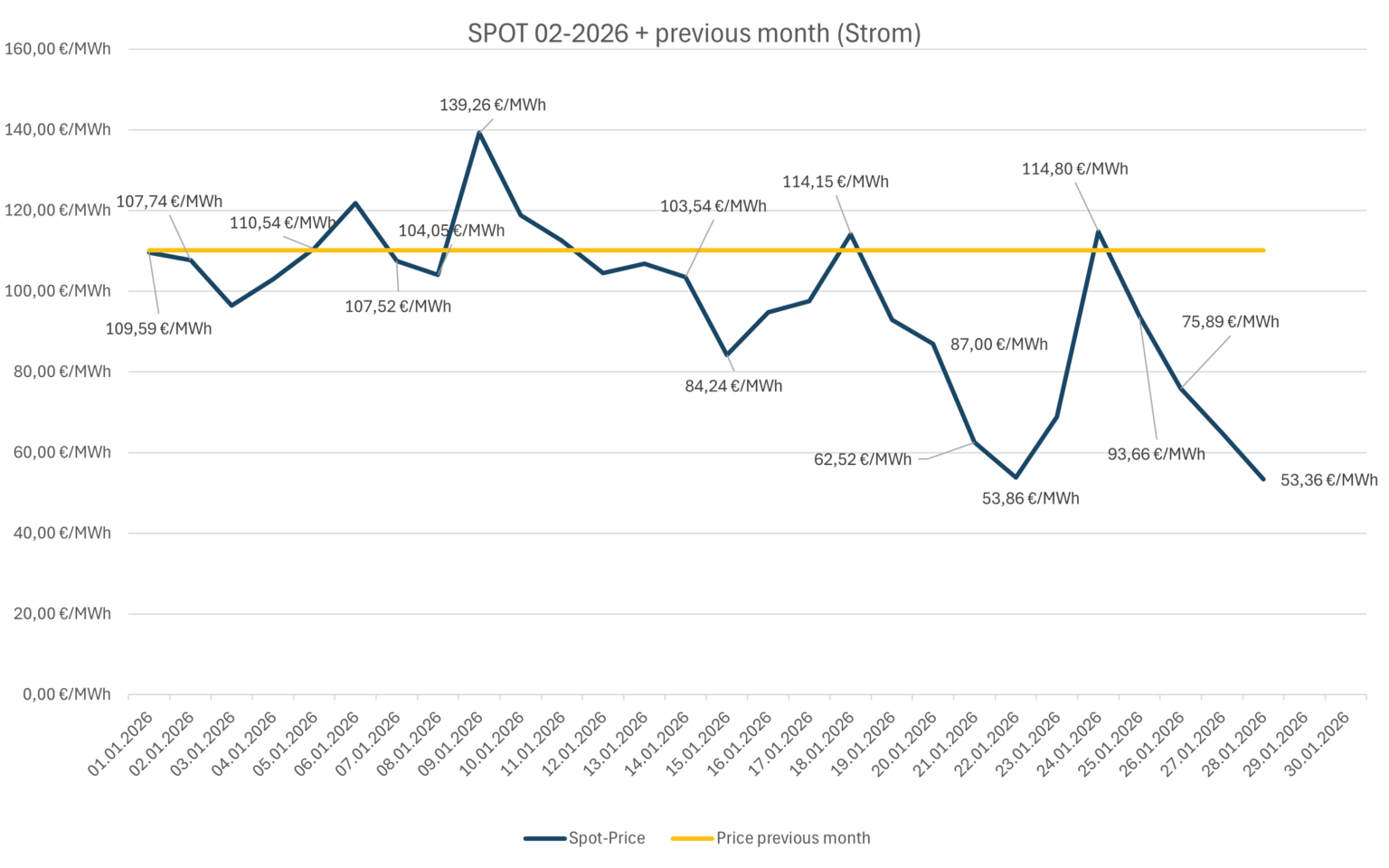The width and height of the screenshot is (1389, 868).
Task: Select the 53,86 €/MWh data label
Action: pos(1030,498)
